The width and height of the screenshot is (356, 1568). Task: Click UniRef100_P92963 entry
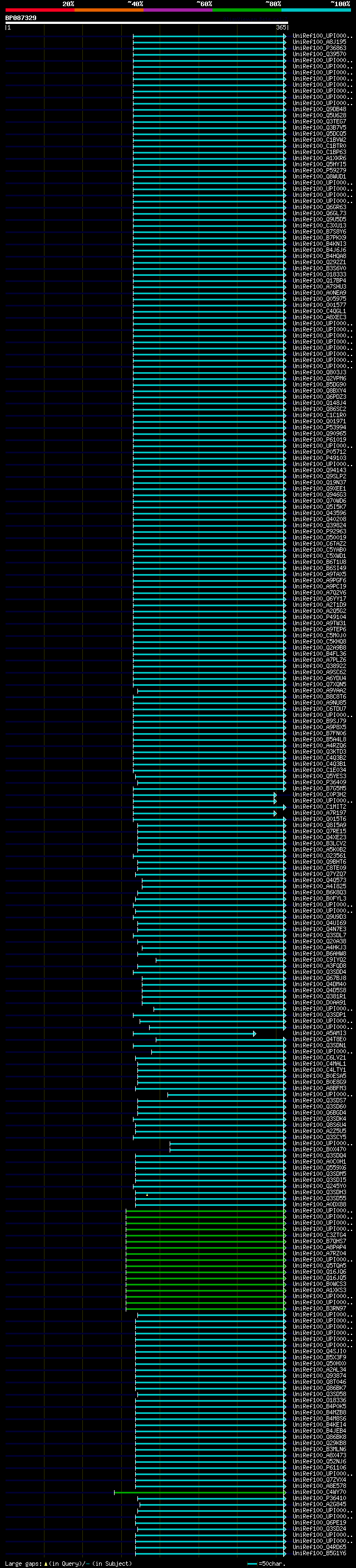pos(319,532)
